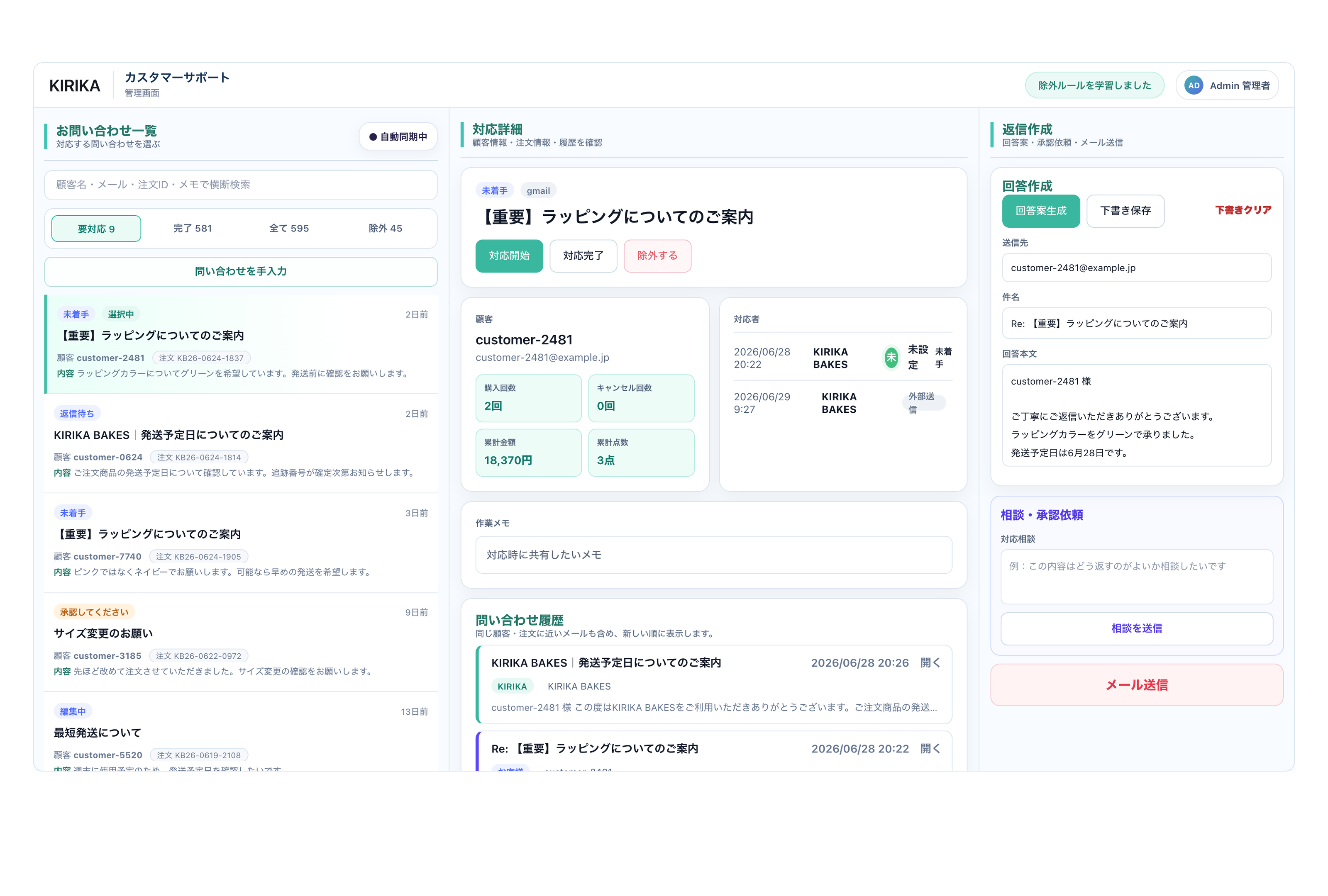1328x896 pixels.
Task: Click the 累計金額 18,370円 stat card
Action: point(529,453)
